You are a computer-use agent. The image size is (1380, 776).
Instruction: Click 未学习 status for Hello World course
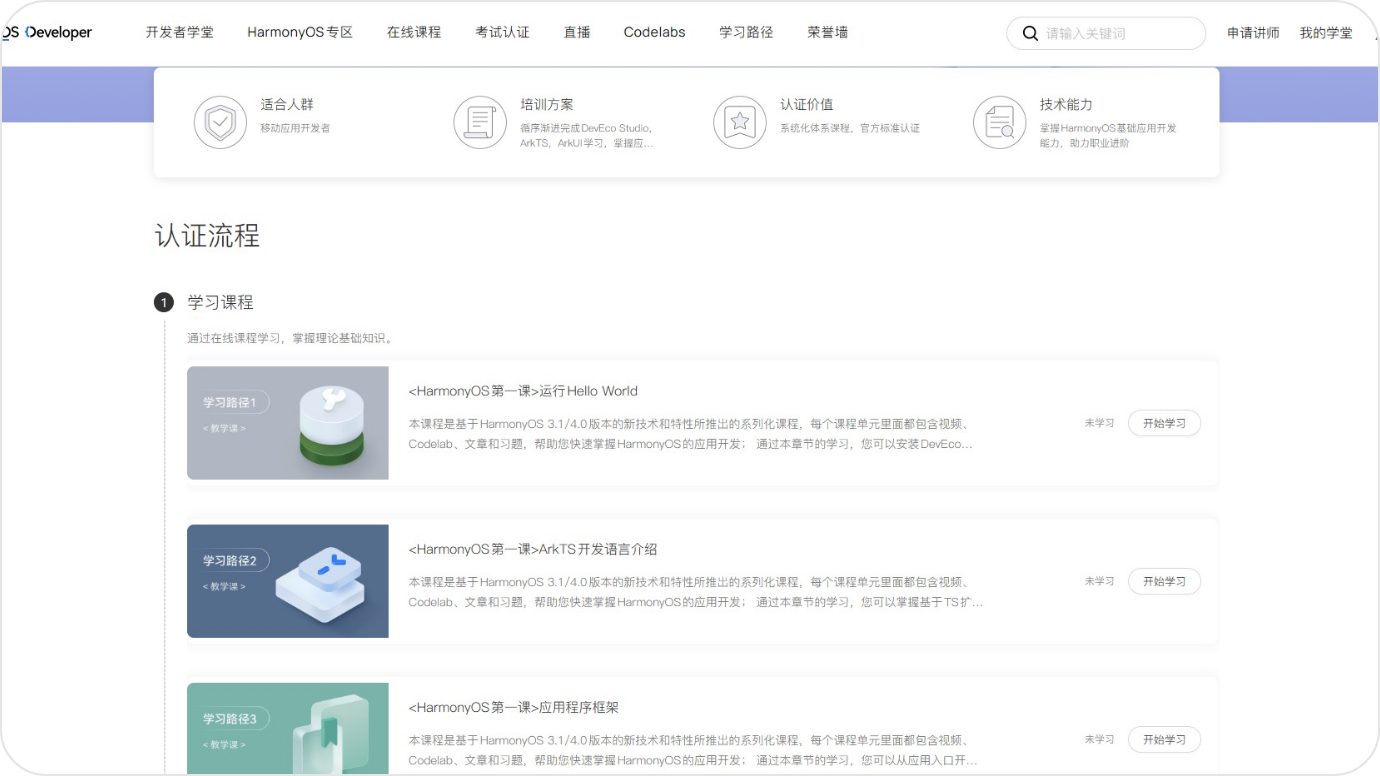[1099, 423]
